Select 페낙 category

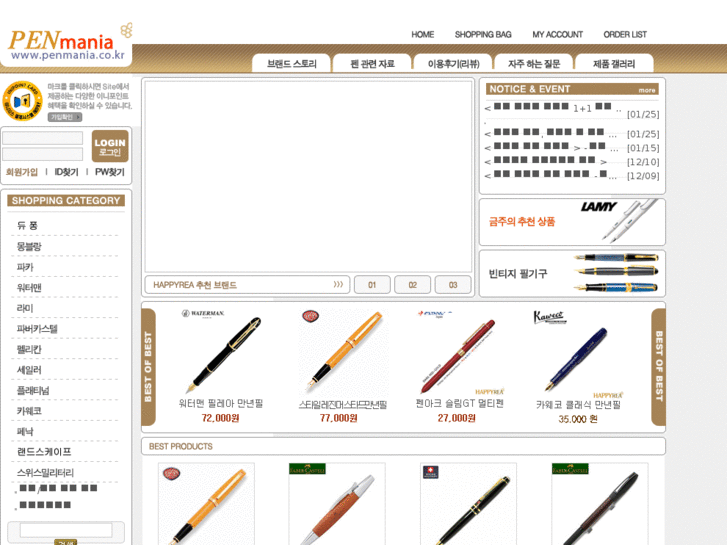click(25, 431)
